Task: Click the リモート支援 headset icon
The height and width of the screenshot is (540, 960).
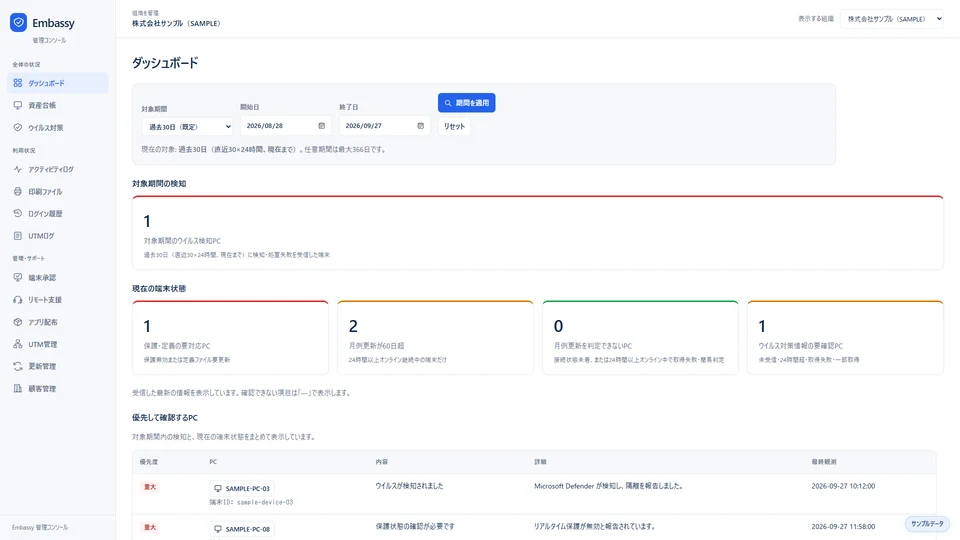Action: pyautogui.click(x=18, y=299)
